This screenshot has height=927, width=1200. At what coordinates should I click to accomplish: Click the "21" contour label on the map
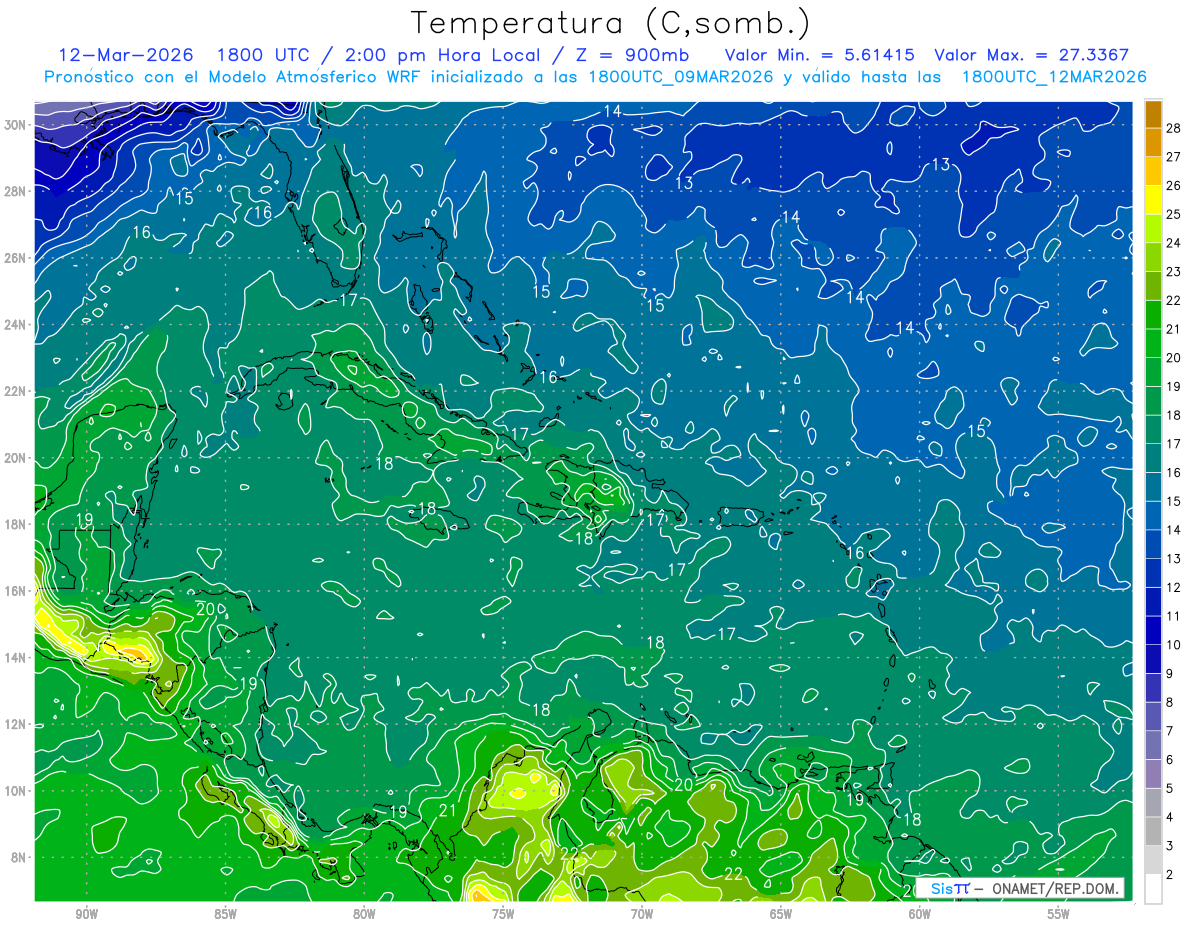(447, 810)
